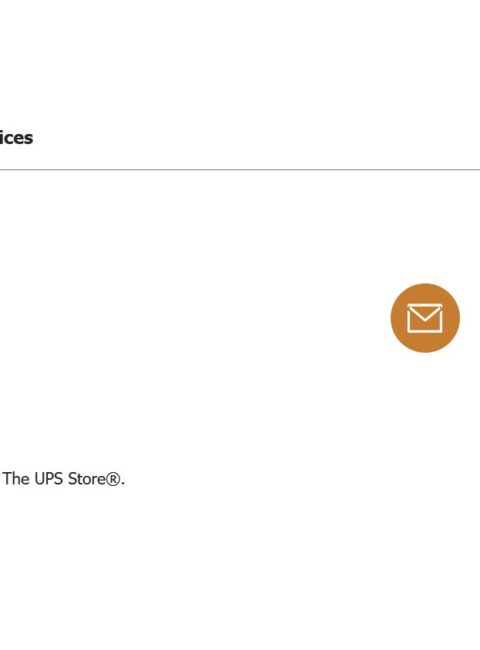Open messaging through the envelope badge

(425, 318)
